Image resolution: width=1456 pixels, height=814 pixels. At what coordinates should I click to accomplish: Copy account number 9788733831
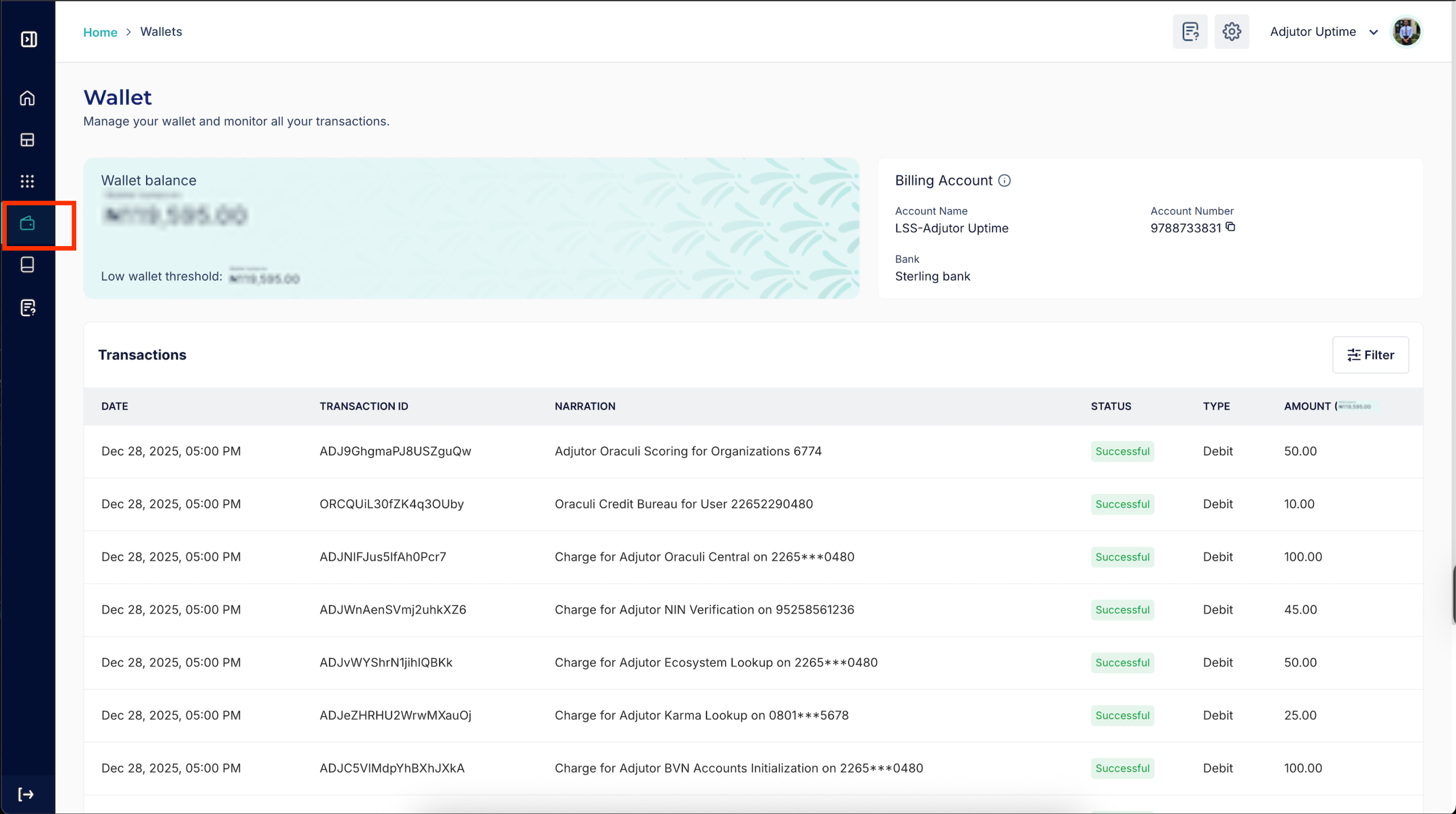tap(1230, 227)
